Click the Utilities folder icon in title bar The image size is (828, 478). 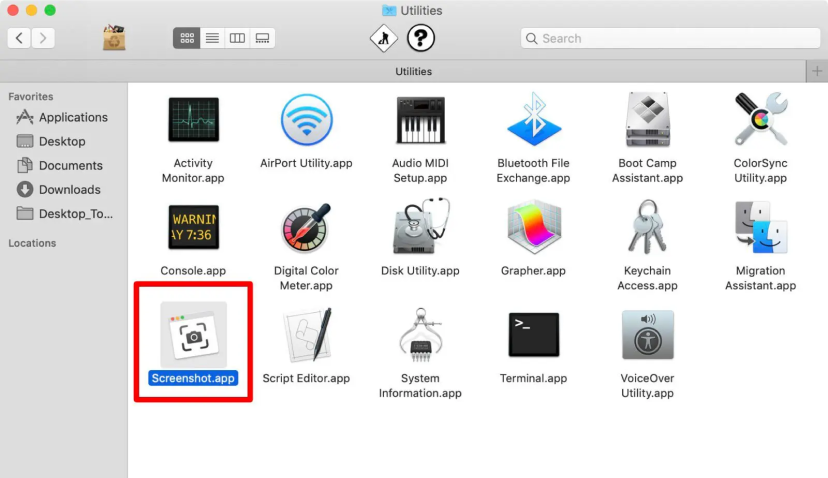click(x=389, y=10)
